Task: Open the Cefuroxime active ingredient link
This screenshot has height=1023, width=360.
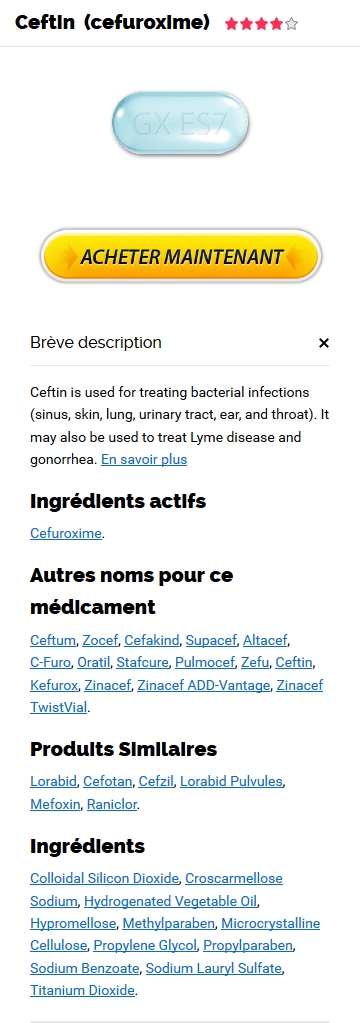Action: point(66,533)
